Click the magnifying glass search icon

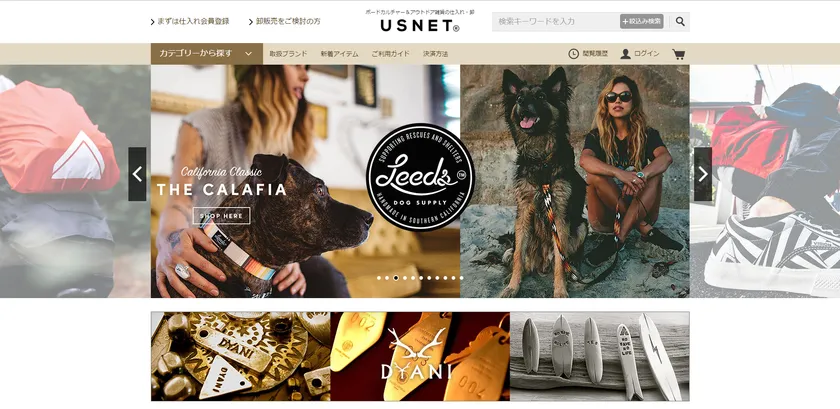680,21
